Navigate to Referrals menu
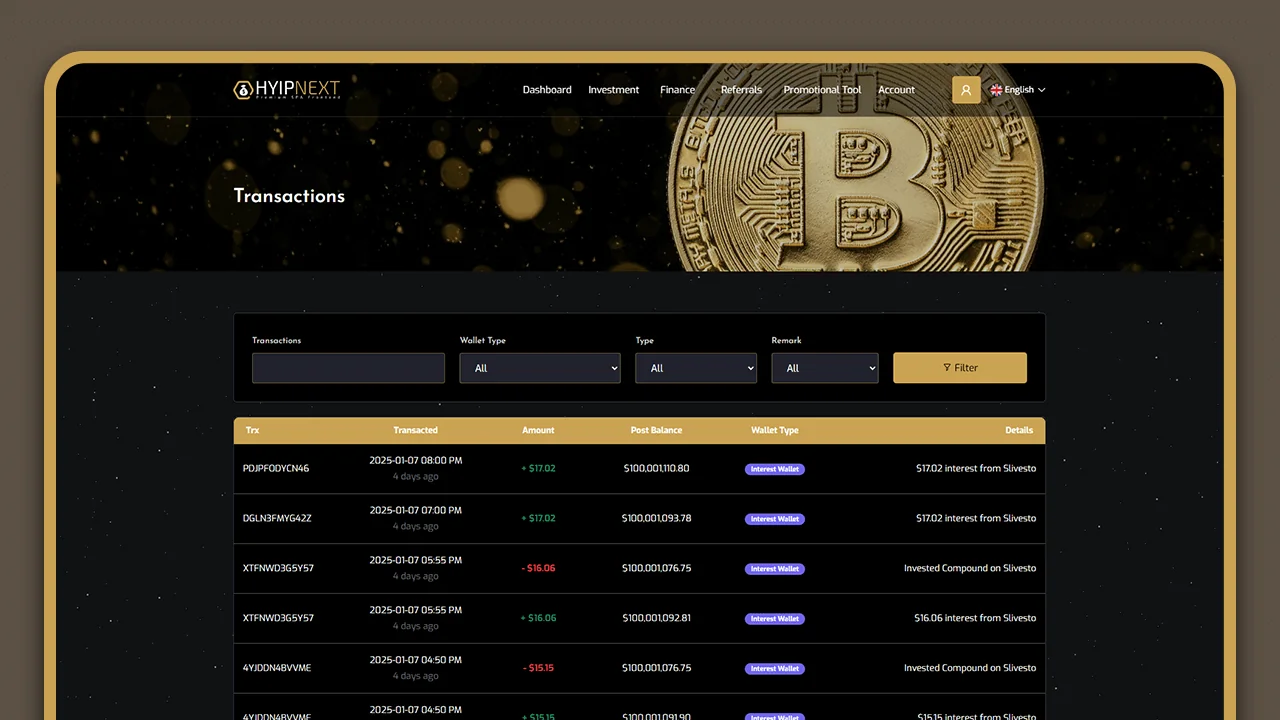 [x=741, y=90]
